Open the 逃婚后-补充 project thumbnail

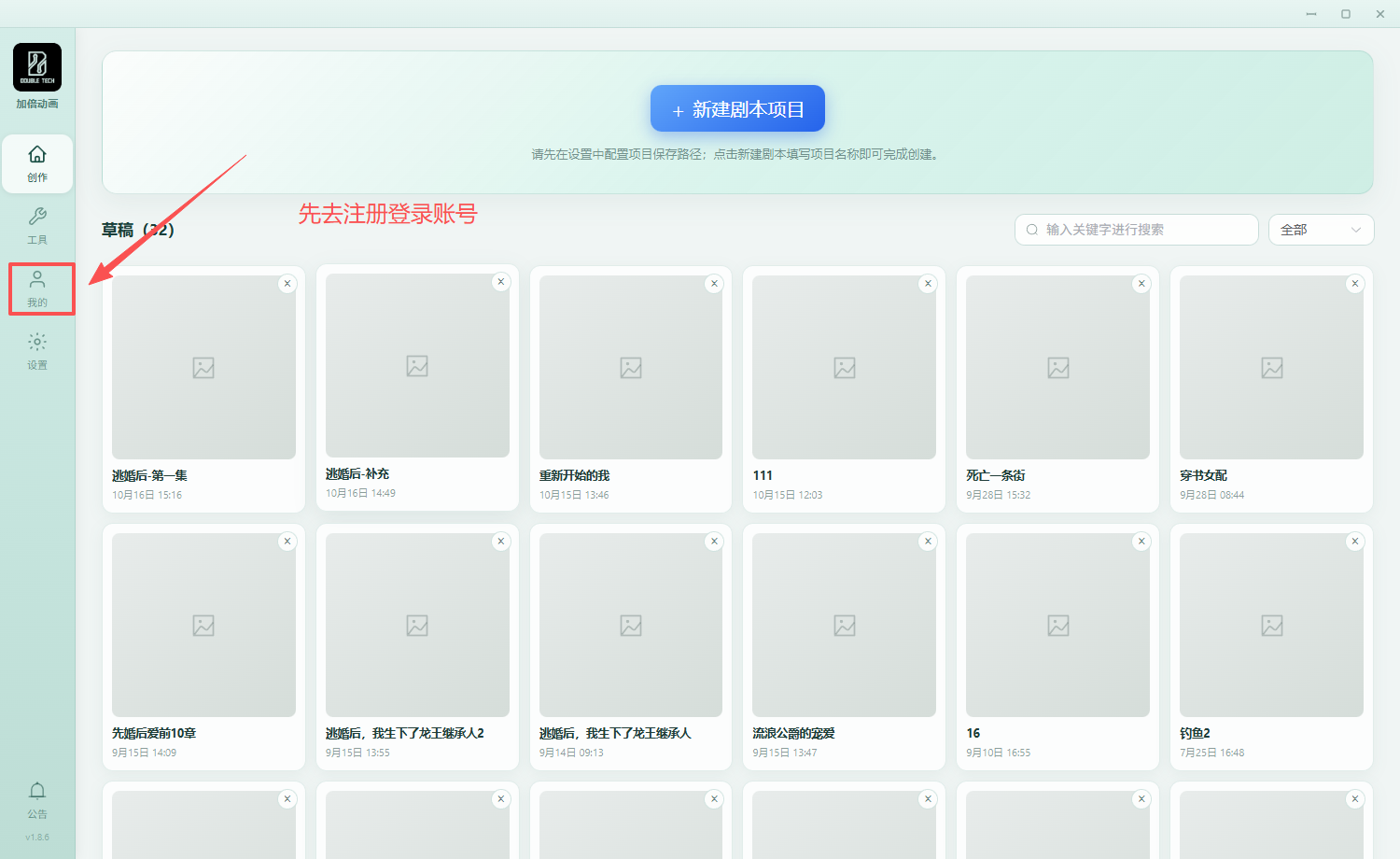(x=417, y=365)
